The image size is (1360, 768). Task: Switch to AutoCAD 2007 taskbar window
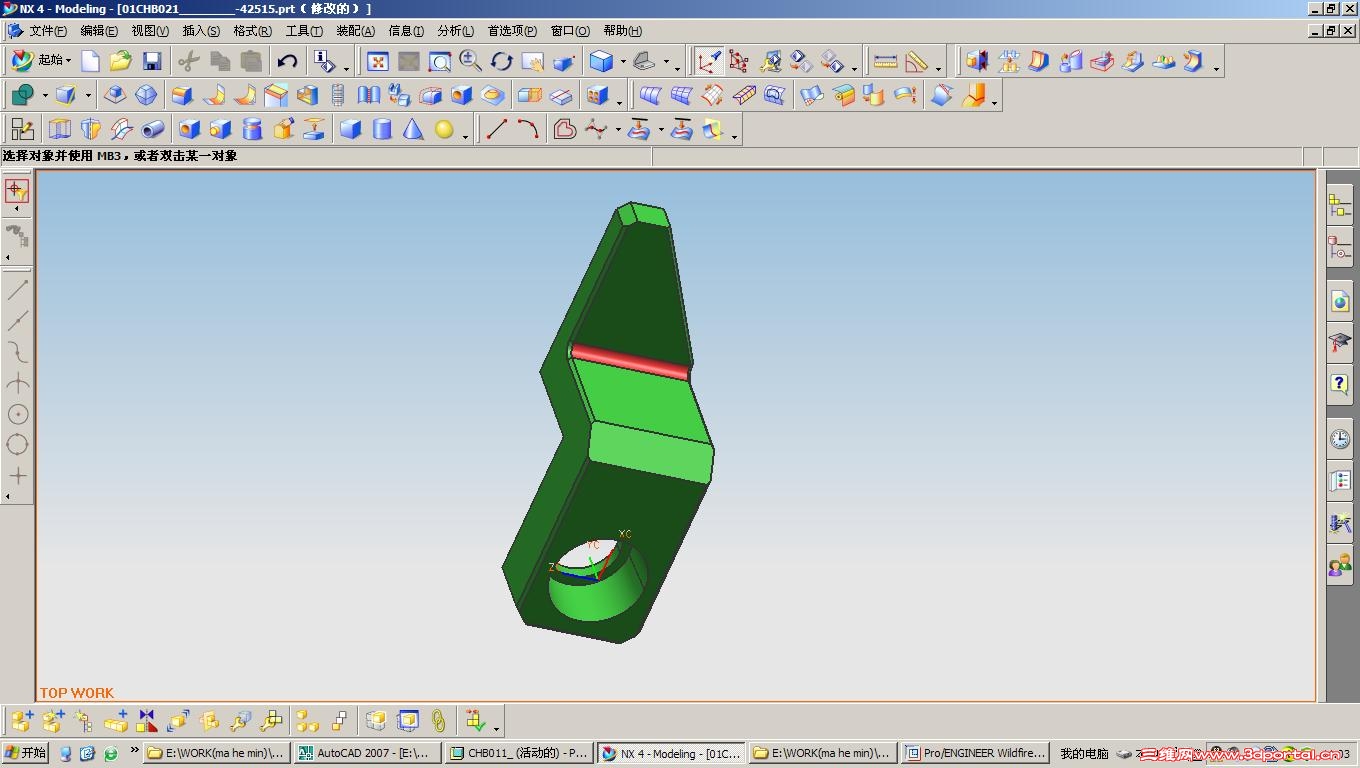click(366, 753)
